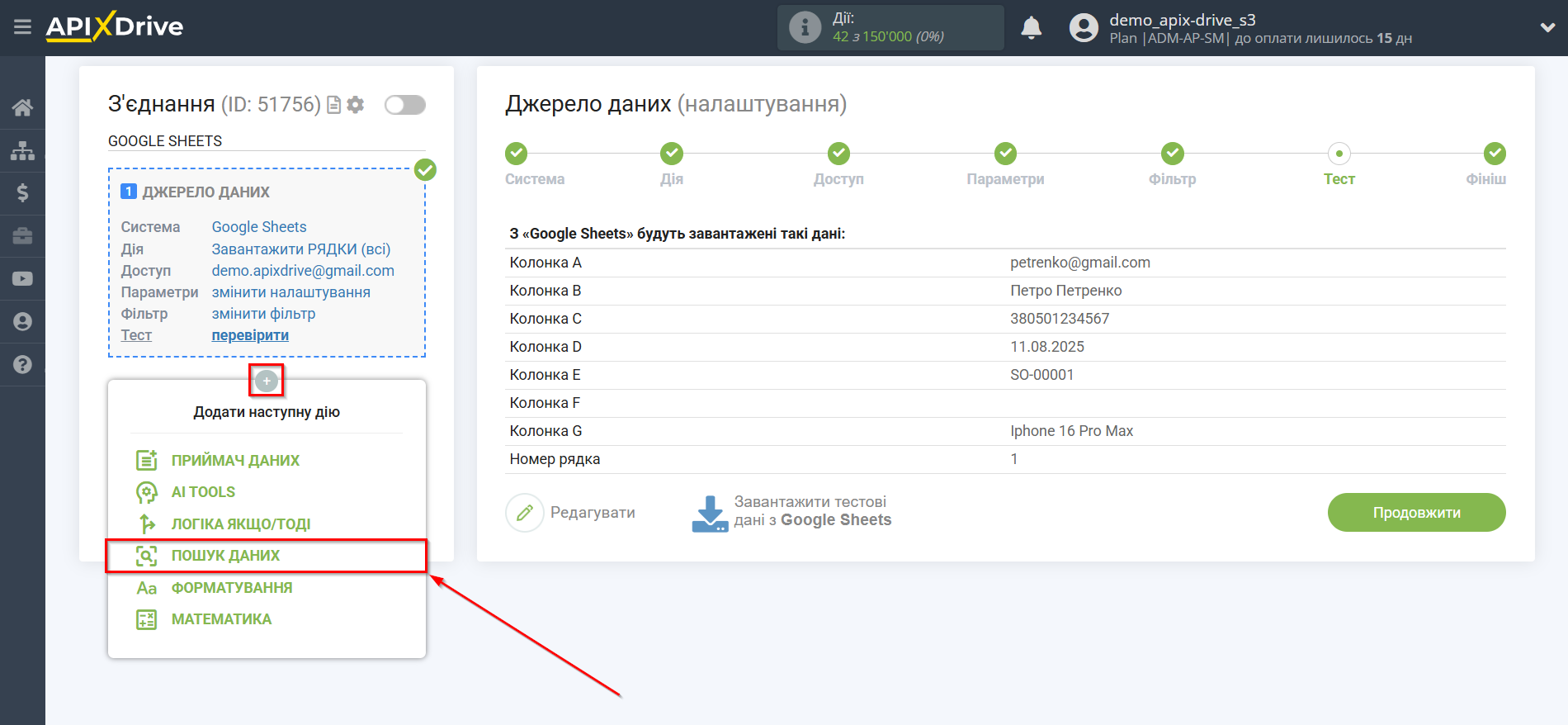The height and width of the screenshot is (725, 1568).
Task: Open the notifications bell
Action: pyautogui.click(x=1031, y=28)
